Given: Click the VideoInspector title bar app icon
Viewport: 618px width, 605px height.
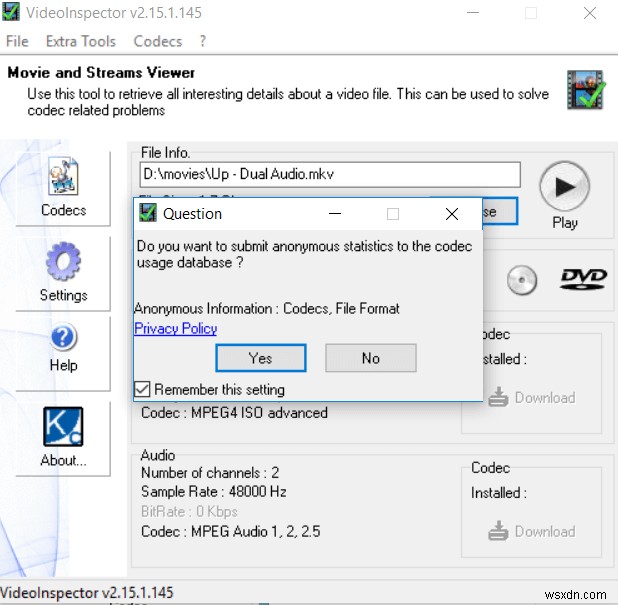Looking at the screenshot, I should point(11,12).
